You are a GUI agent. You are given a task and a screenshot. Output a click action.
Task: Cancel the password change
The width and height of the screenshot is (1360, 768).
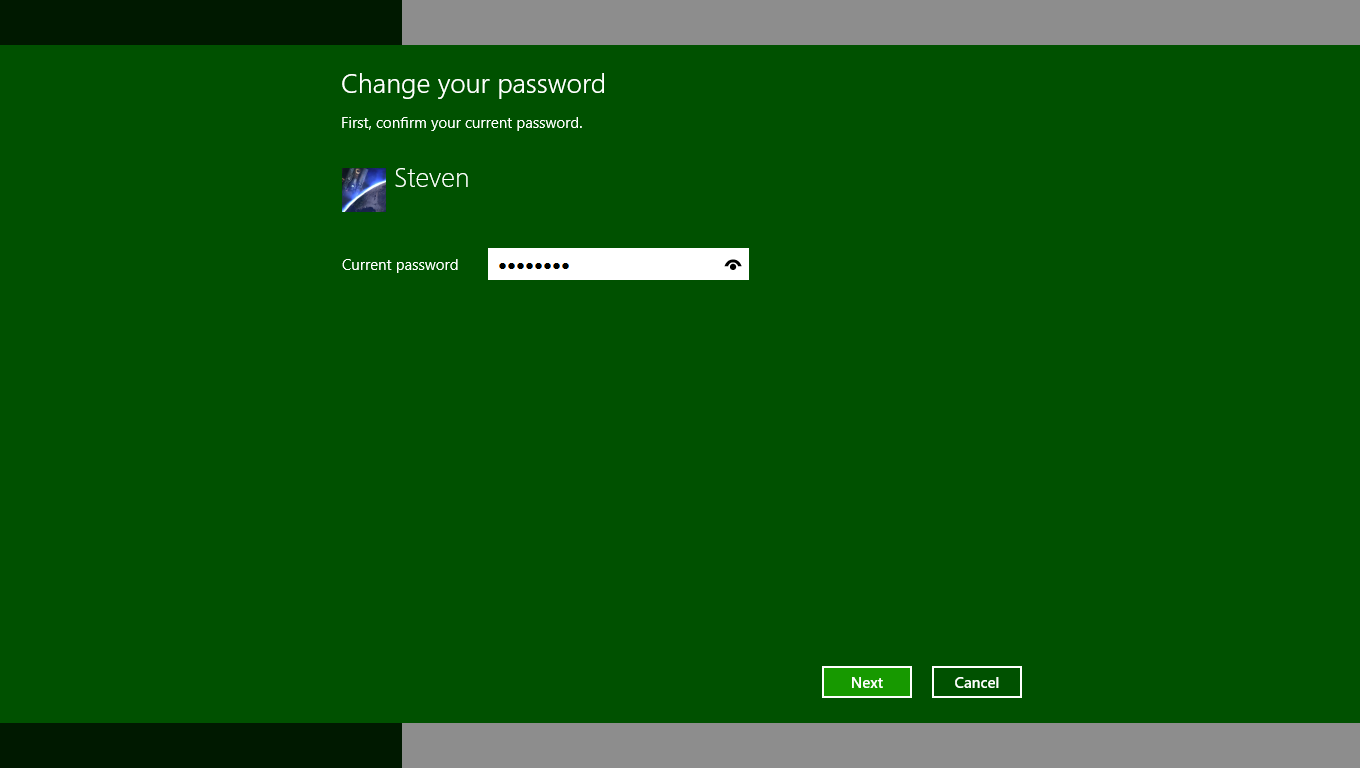point(976,682)
